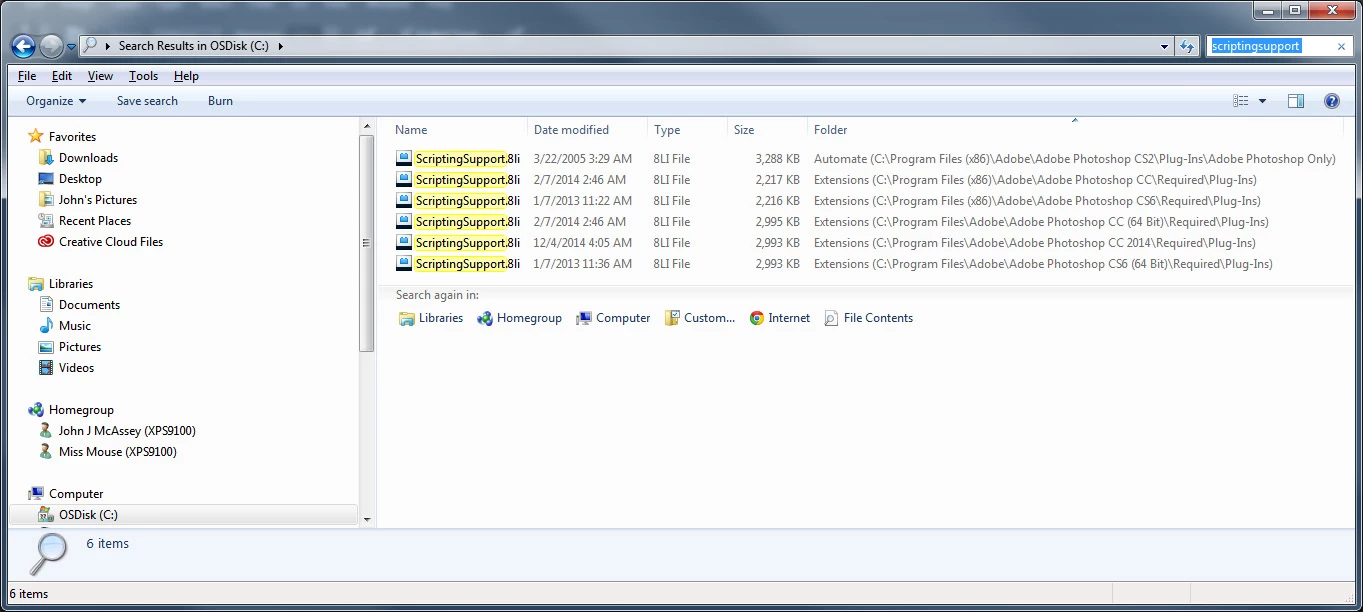The height and width of the screenshot is (612, 1363).
Task: Open the Tools menu
Action: [143, 76]
